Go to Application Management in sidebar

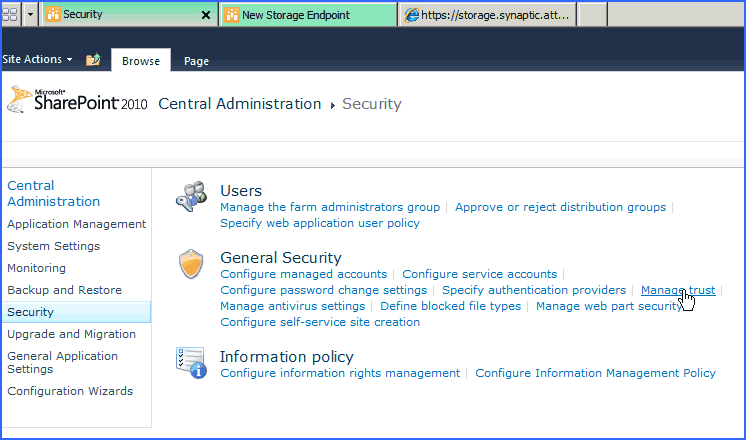tap(76, 224)
